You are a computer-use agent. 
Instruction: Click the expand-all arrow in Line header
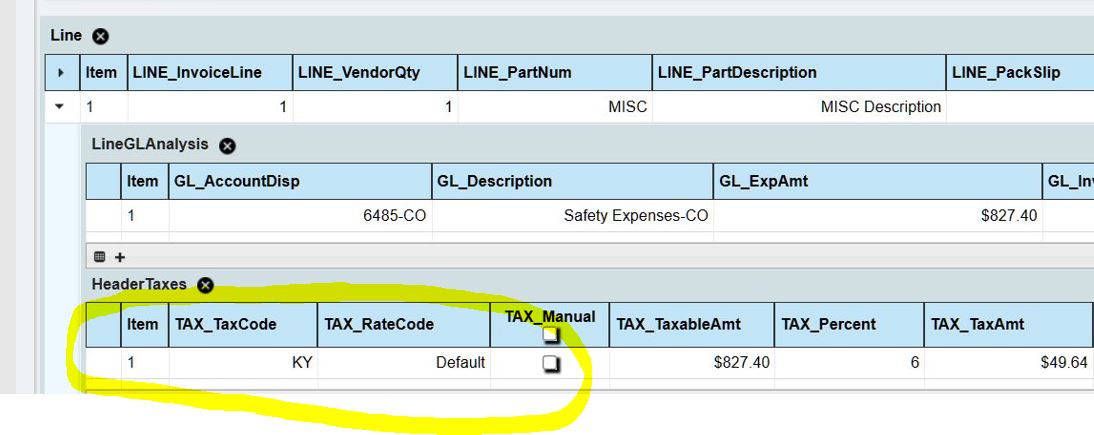coord(62,73)
